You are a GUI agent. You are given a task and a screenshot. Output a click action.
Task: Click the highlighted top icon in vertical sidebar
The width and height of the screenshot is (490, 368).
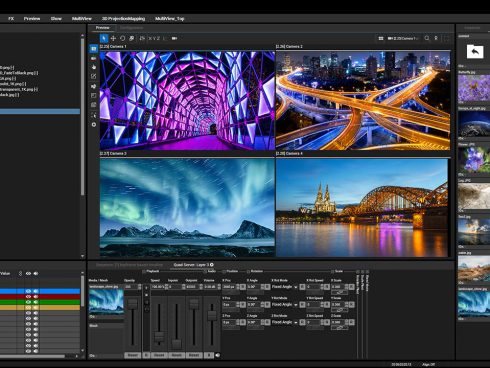coord(94,49)
